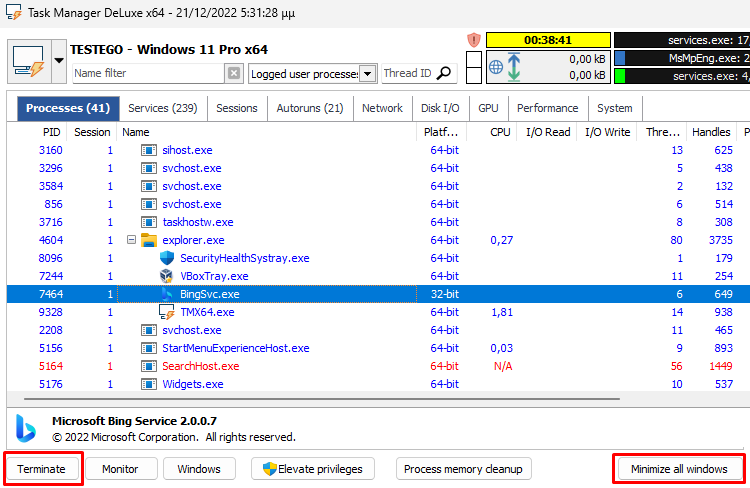Open the Logged user processes dropdown

pos(367,74)
